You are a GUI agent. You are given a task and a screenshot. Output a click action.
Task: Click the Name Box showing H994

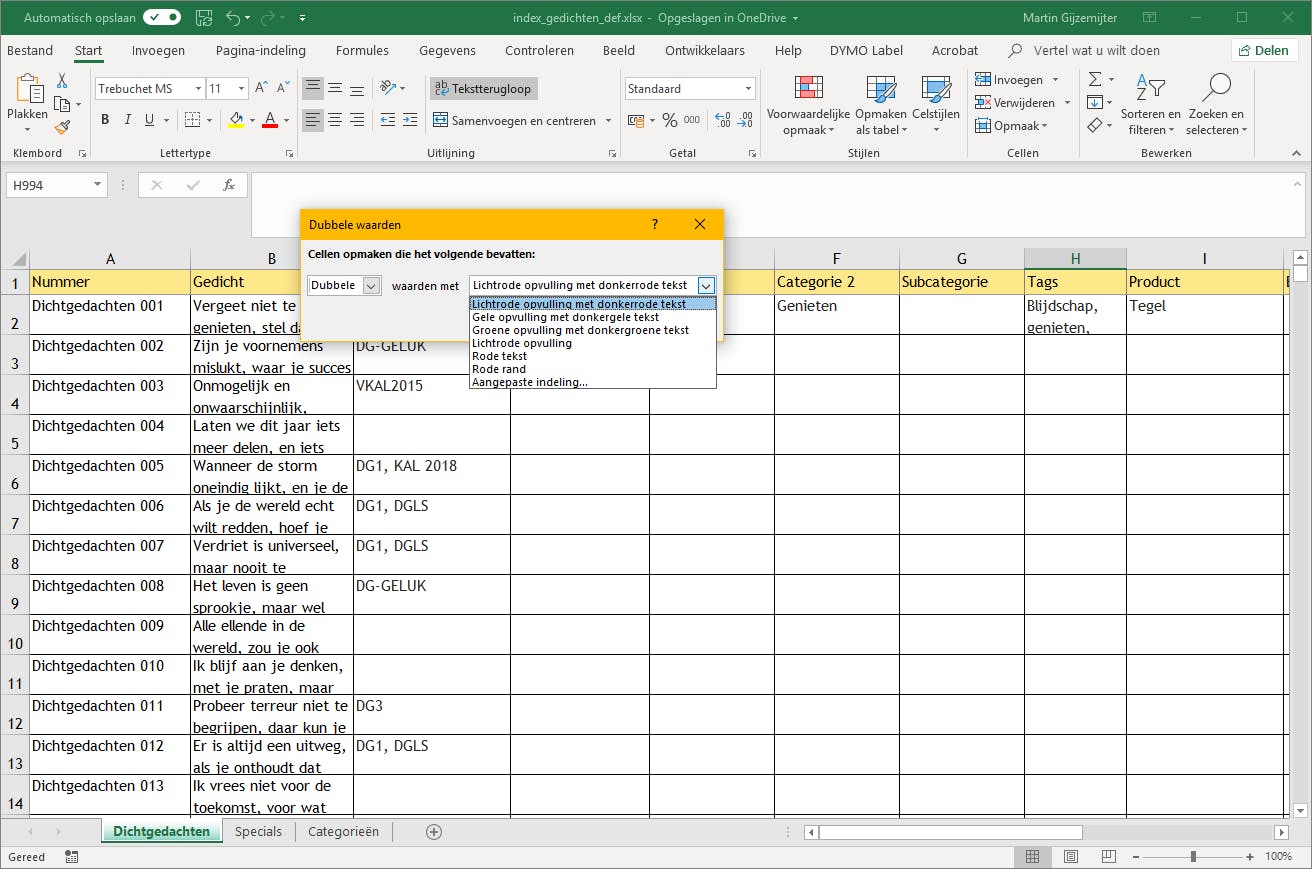48,185
